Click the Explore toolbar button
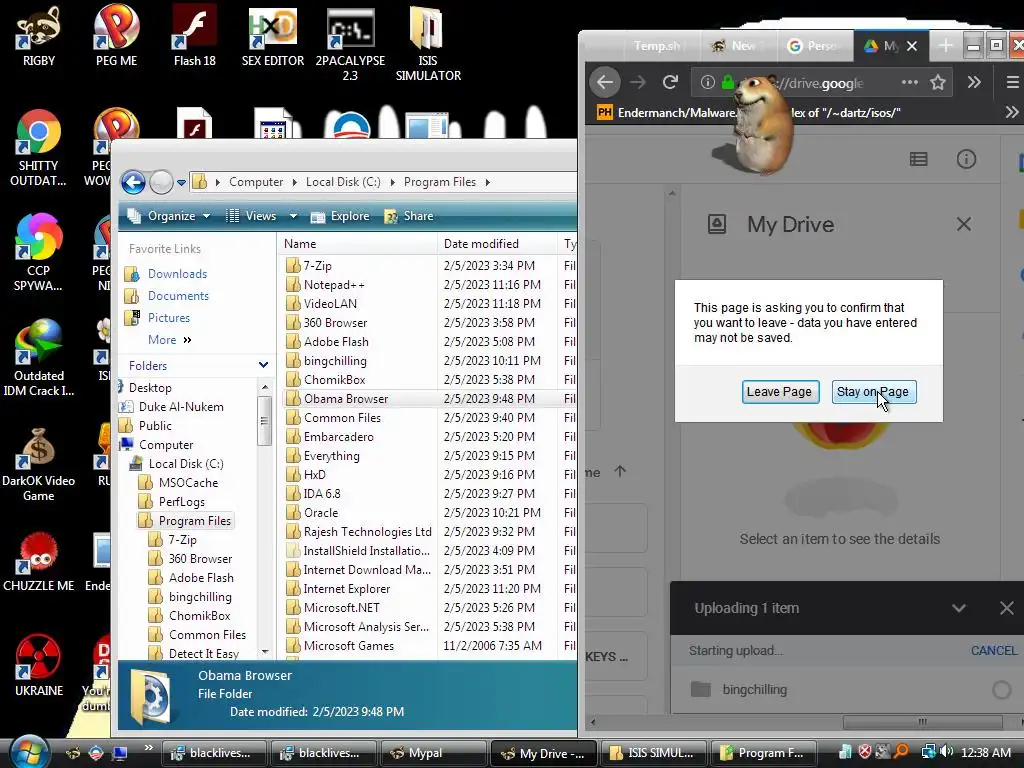This screenshot has width=1024, height=768. click(x=340, y=216)
